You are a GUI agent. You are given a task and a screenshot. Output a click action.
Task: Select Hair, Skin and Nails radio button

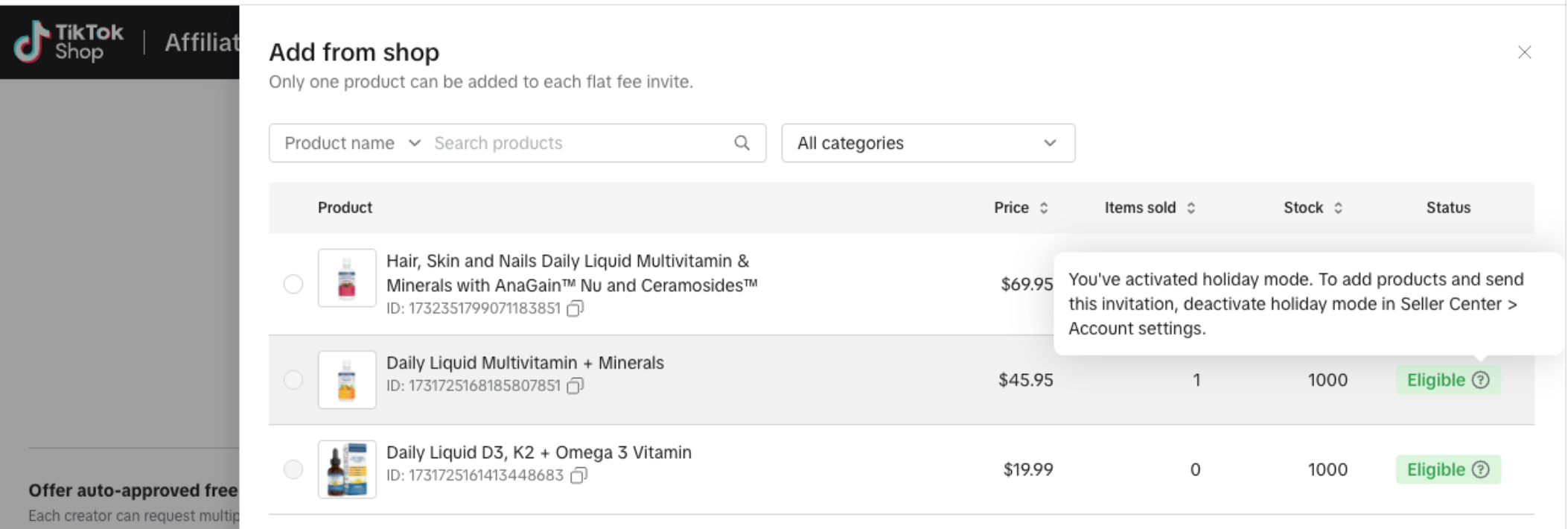pos(293,284)
